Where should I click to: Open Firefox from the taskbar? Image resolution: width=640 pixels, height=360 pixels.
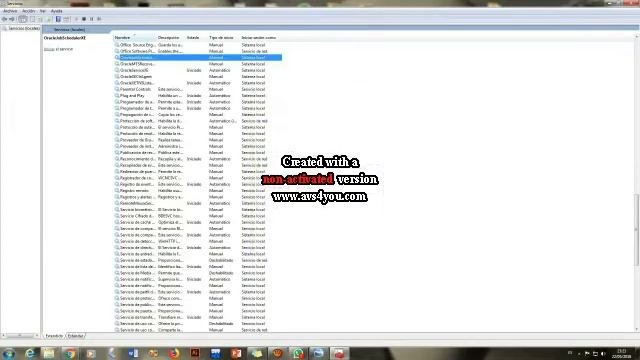coord(174,353)
